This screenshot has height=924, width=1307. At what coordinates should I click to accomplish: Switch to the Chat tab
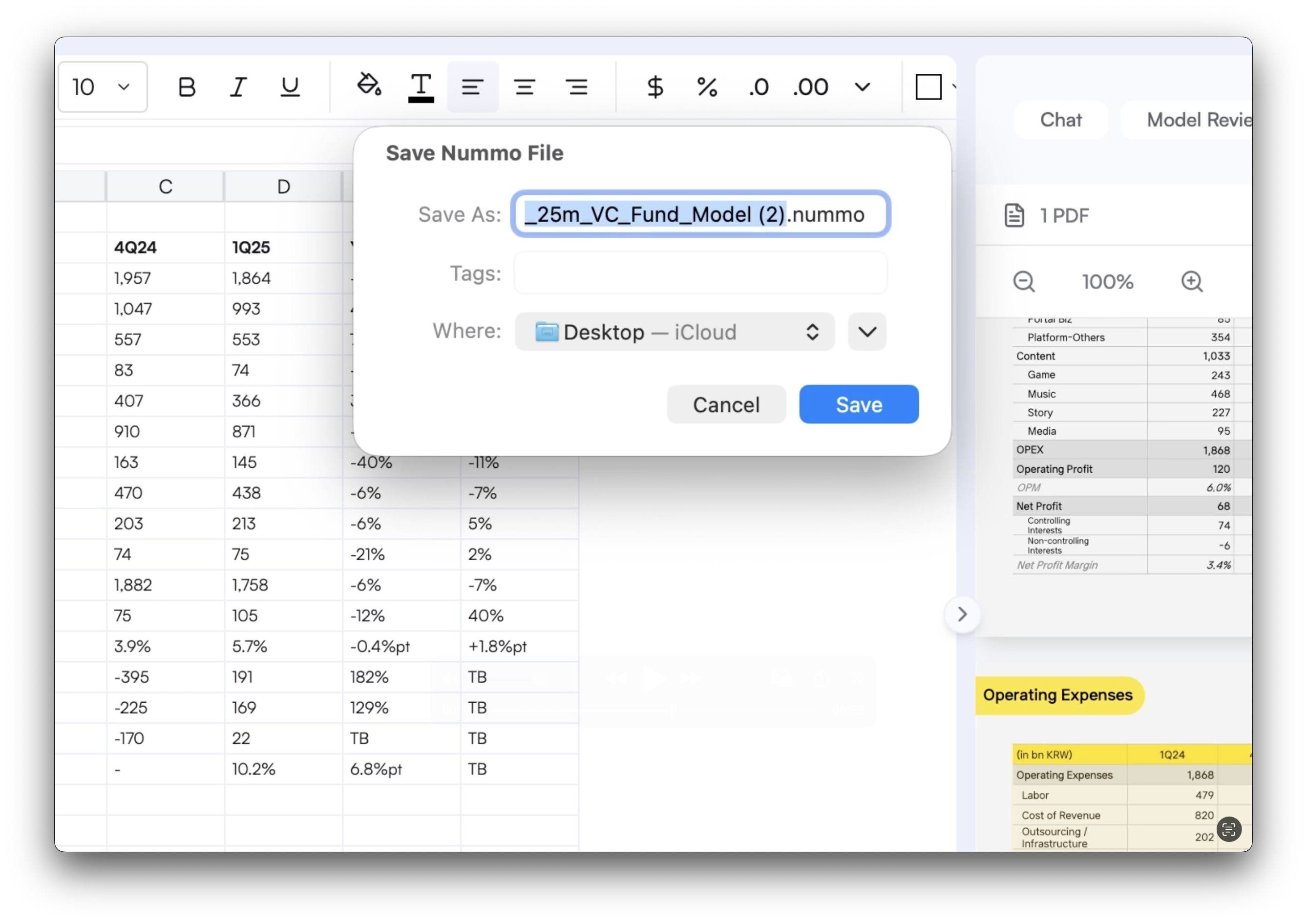click(x=1060, y=120)
